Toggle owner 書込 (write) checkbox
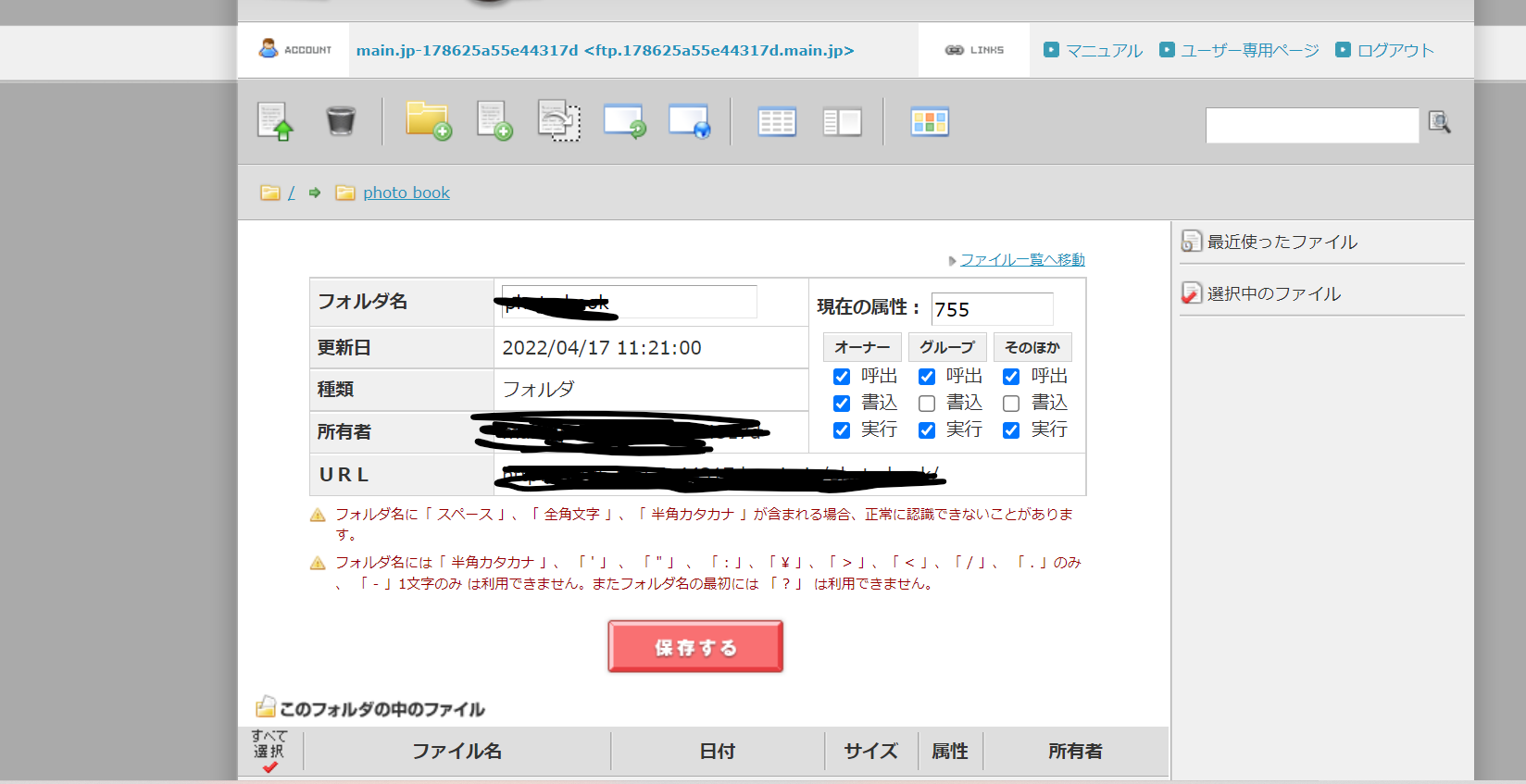The image size is (1526, 784). 842,404
